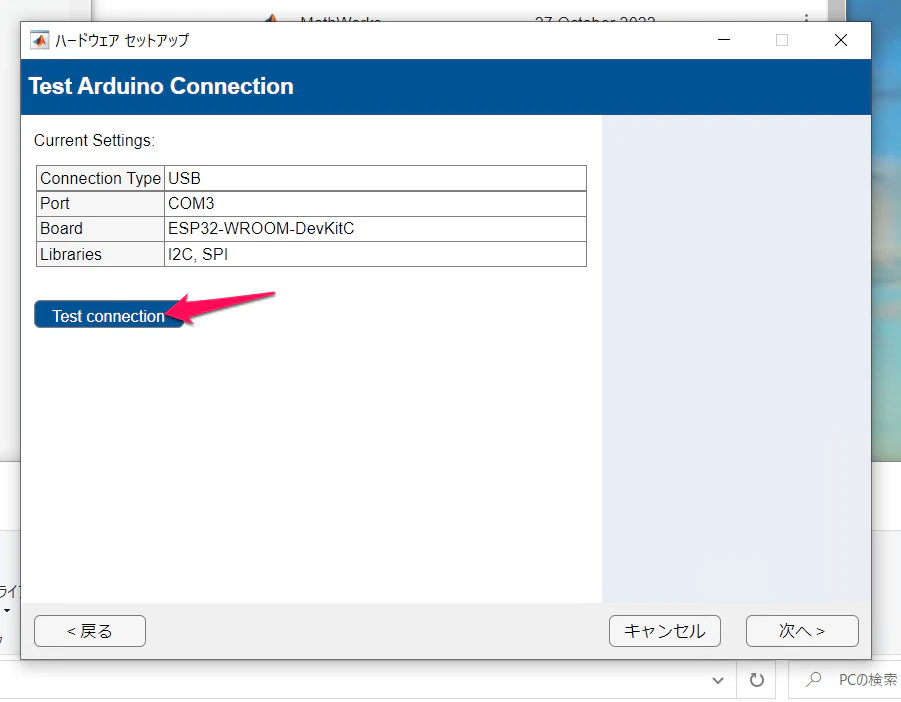Select the COM3 port value
This screenshot has width=901, height=702.
coord(375,203)
